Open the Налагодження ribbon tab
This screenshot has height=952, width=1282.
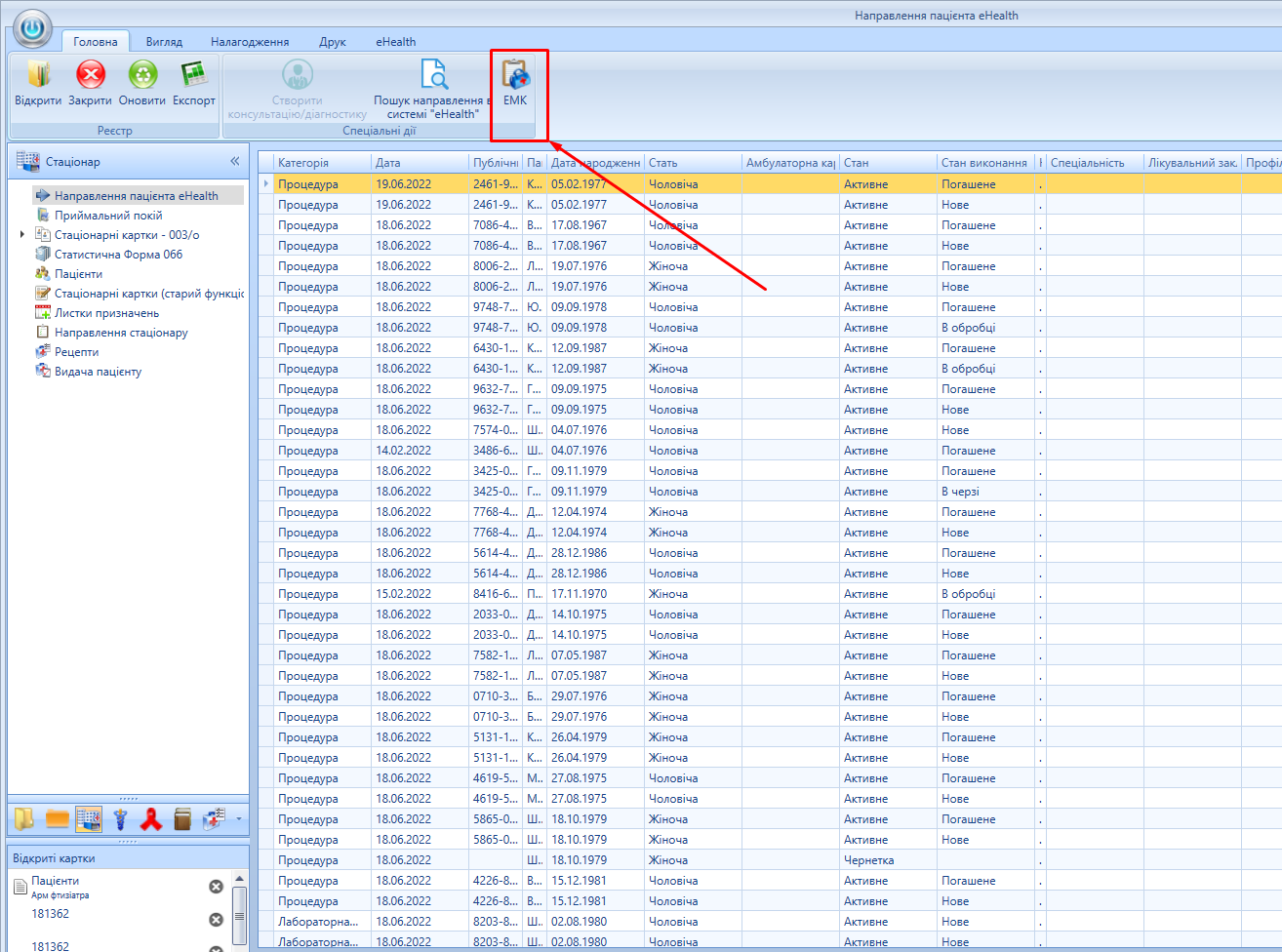(250, 42)
